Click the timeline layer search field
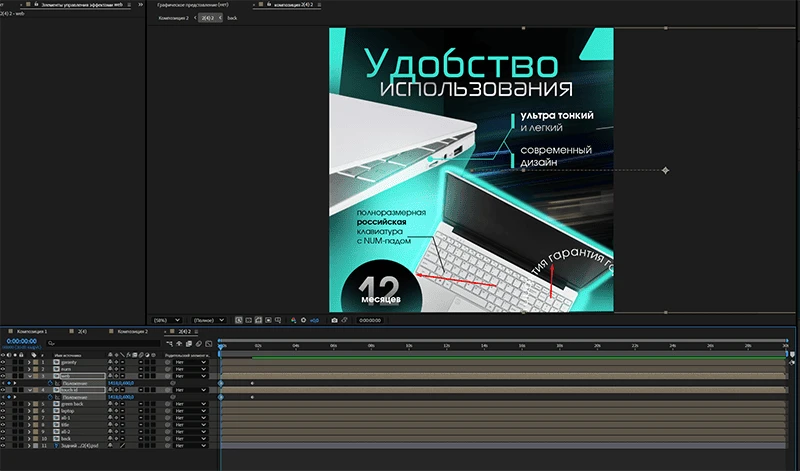The width and height of the screenshot is (800, 471). [x=104, y=343]
